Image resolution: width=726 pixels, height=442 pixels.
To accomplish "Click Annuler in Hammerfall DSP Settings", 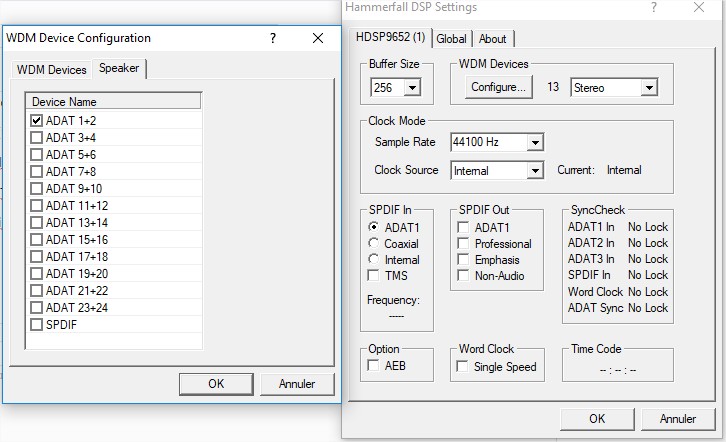I will coord(678,419).
